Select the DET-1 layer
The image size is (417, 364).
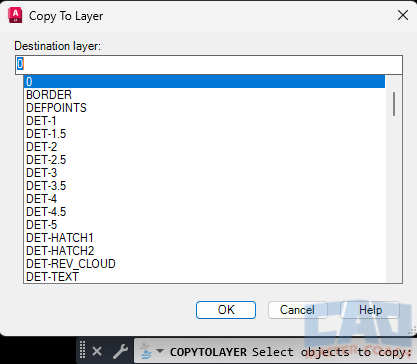[204, 121]
